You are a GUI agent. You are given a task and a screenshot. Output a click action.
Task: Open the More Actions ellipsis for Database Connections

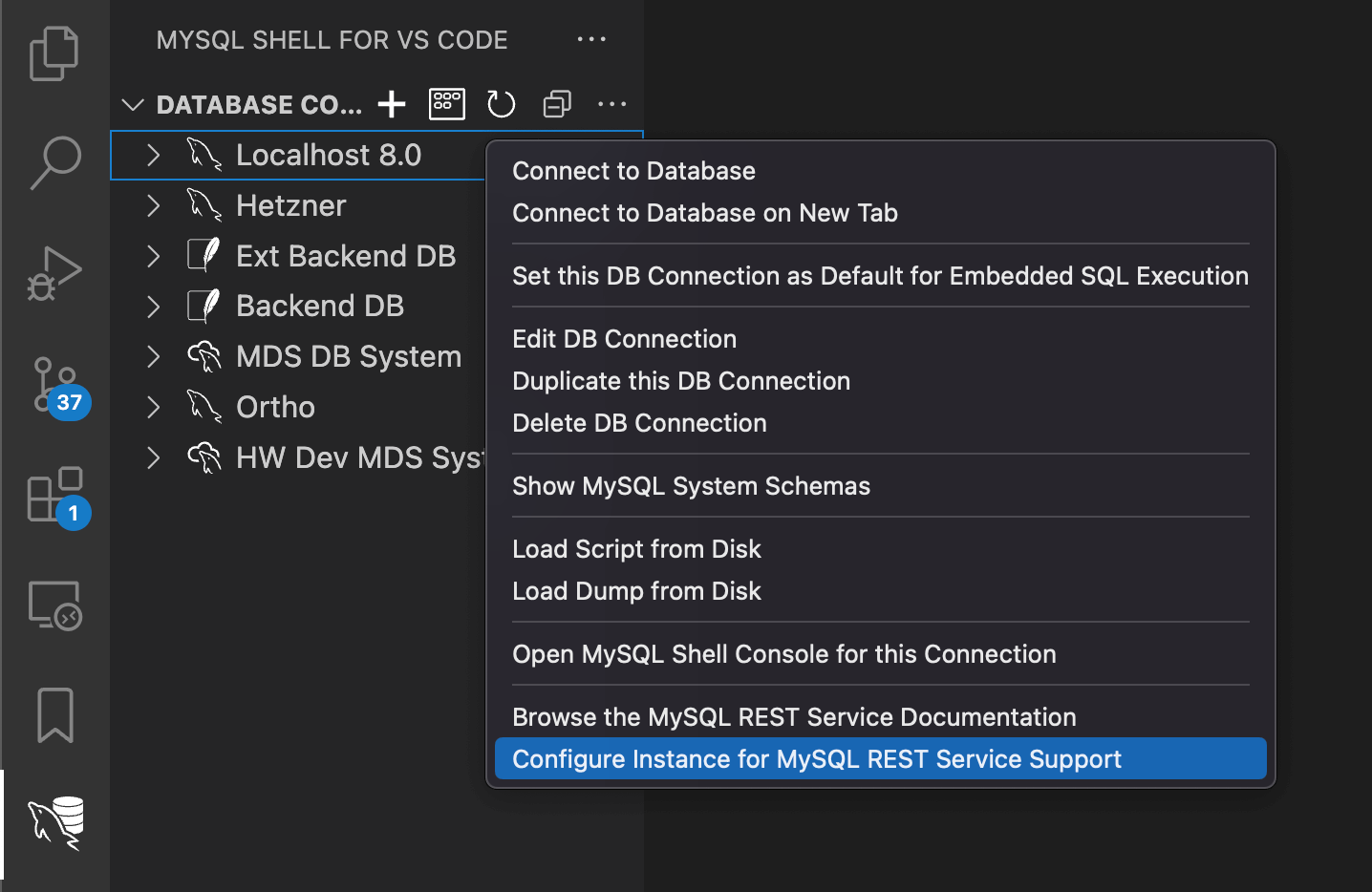(612, 104)
